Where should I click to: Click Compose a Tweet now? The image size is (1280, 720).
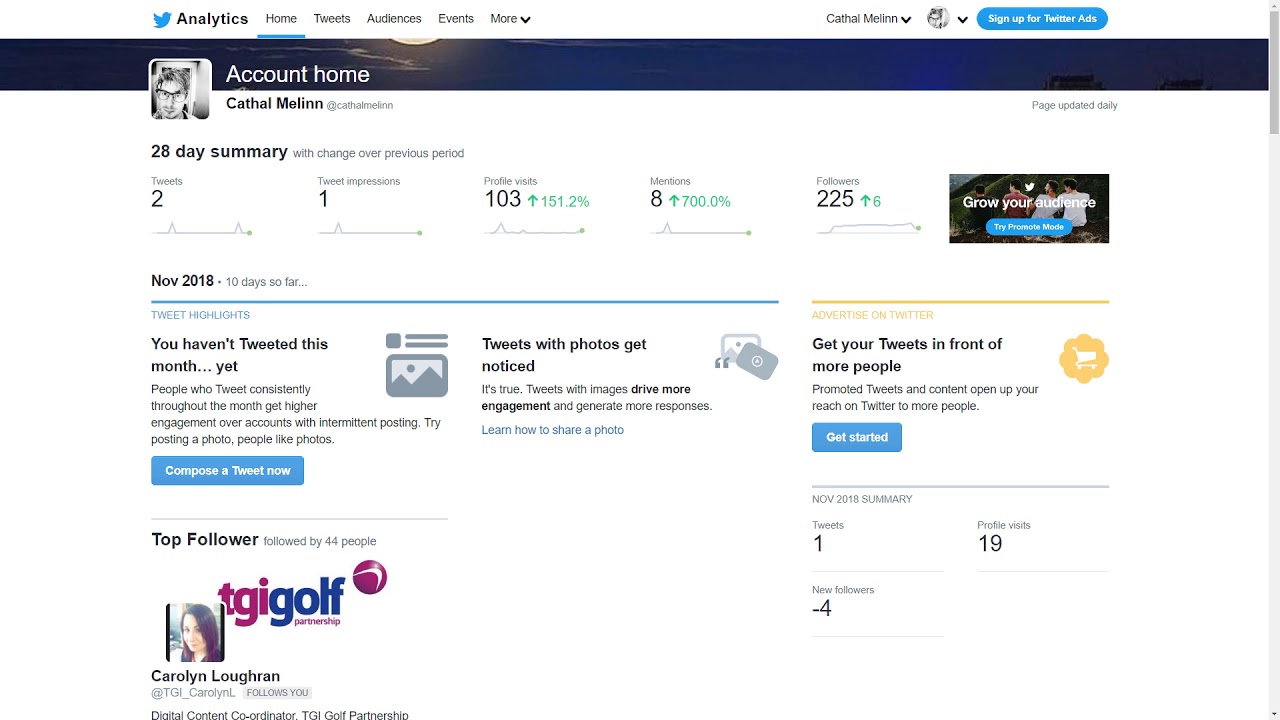tap(227, 471)
